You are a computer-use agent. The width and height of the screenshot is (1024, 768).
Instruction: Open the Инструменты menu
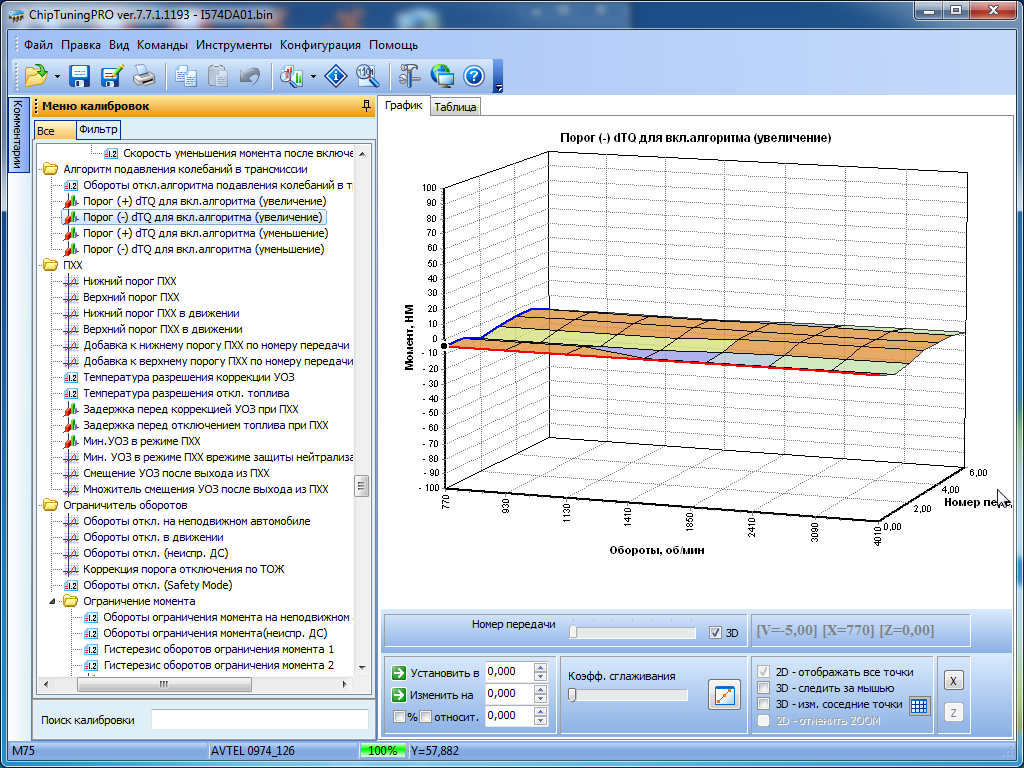tap(233, 45)
